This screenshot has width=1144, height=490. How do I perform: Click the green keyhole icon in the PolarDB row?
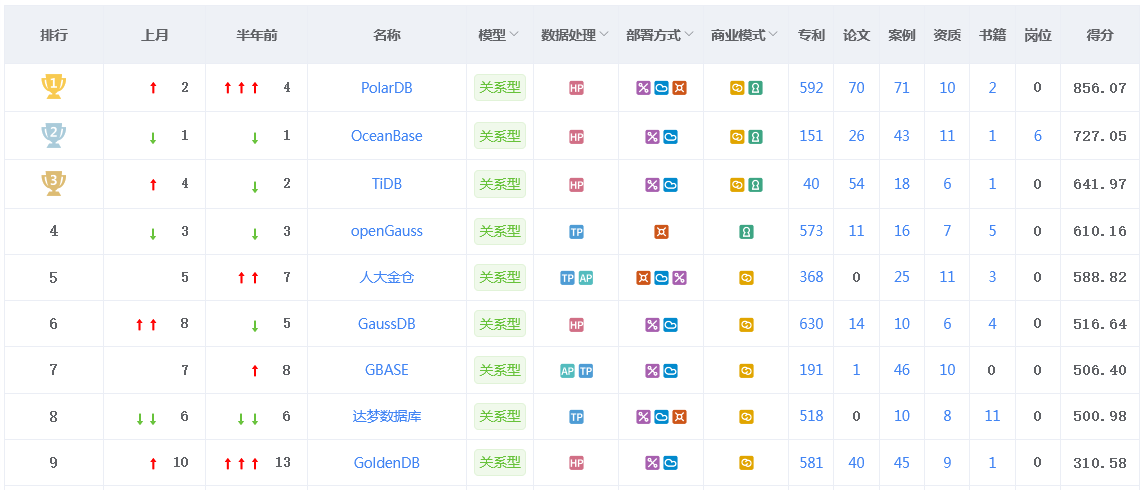coord(755,88)
